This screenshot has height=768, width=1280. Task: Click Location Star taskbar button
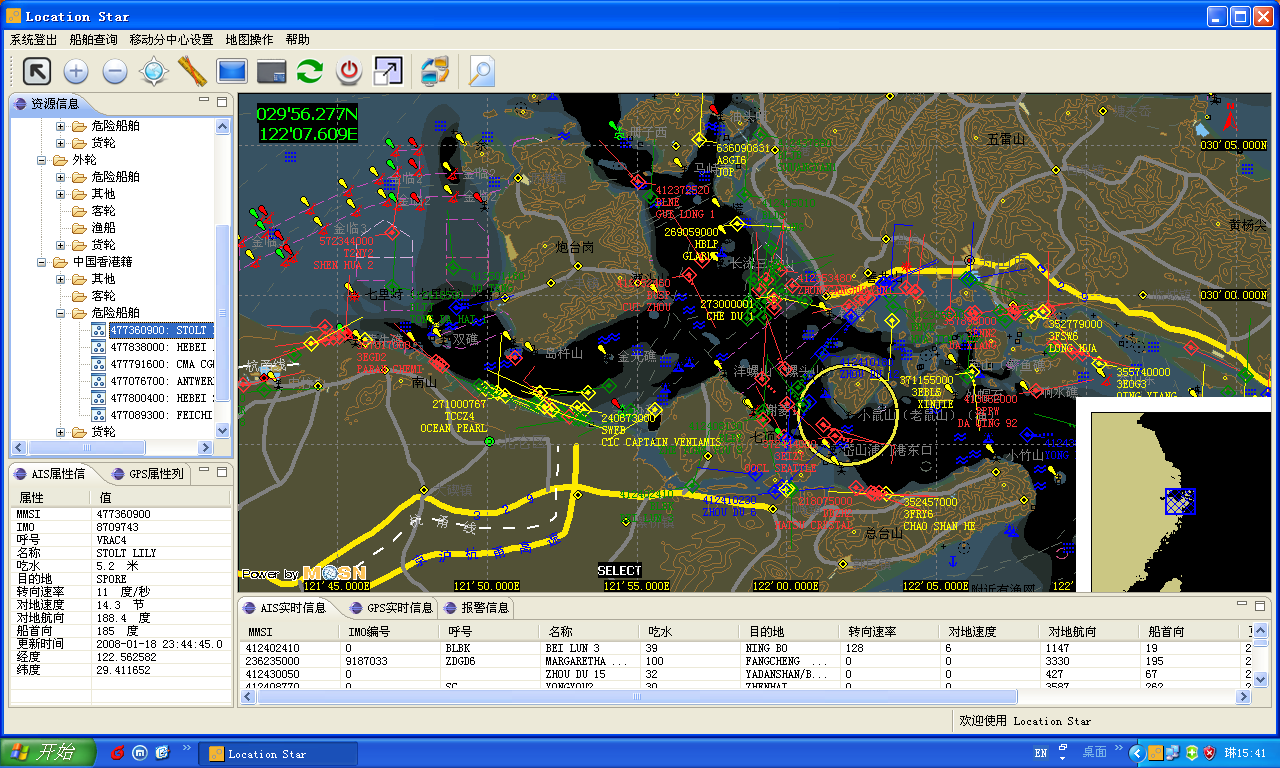tap(279, 753)
